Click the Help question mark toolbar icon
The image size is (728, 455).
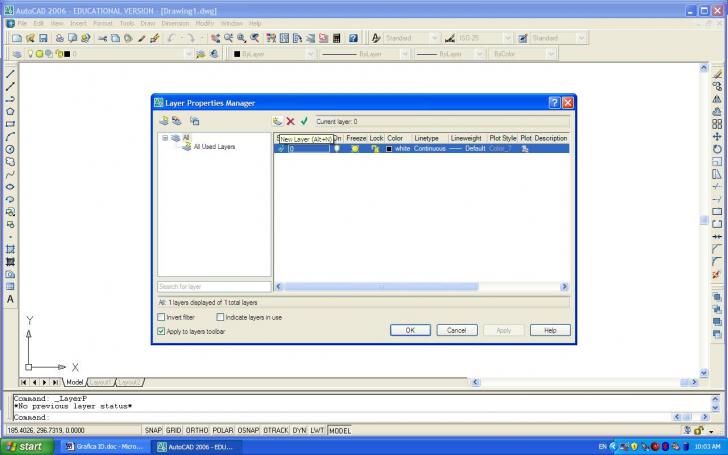tap(353, 38)
